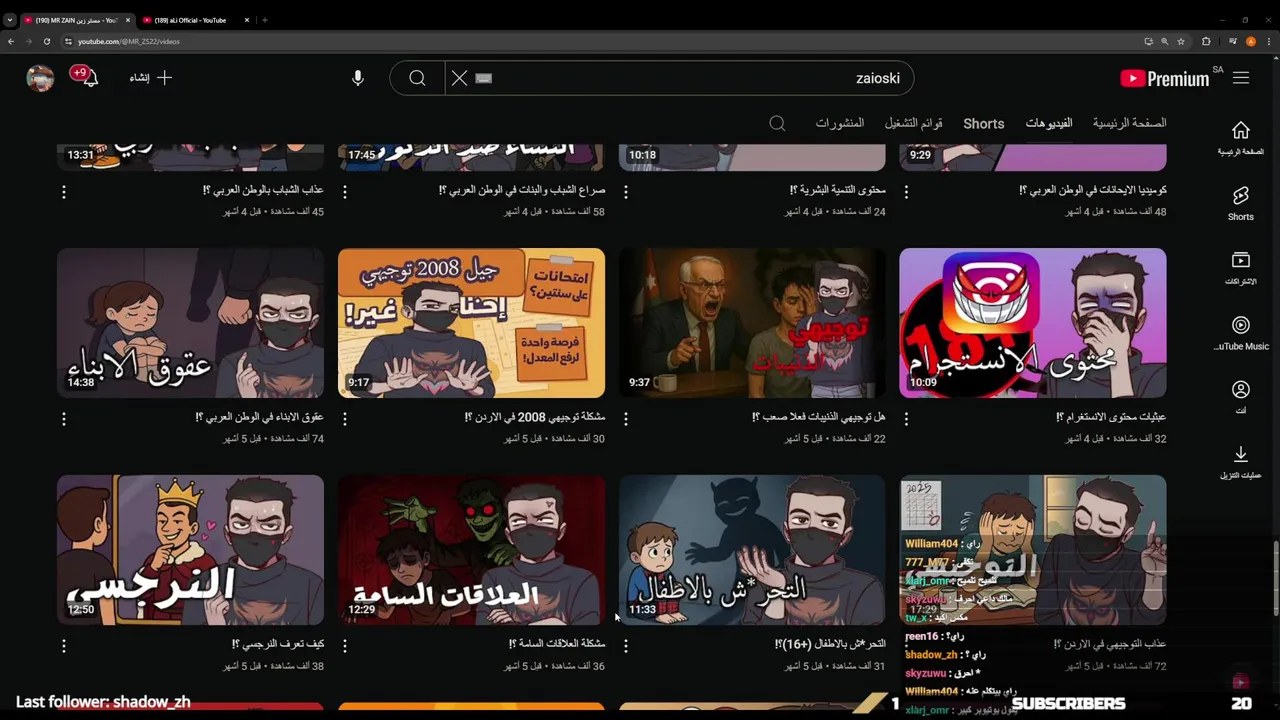This screenshot has height=720, width=1280.
Task: Select the الفيديوهات channel tab
Action: 1049,123
